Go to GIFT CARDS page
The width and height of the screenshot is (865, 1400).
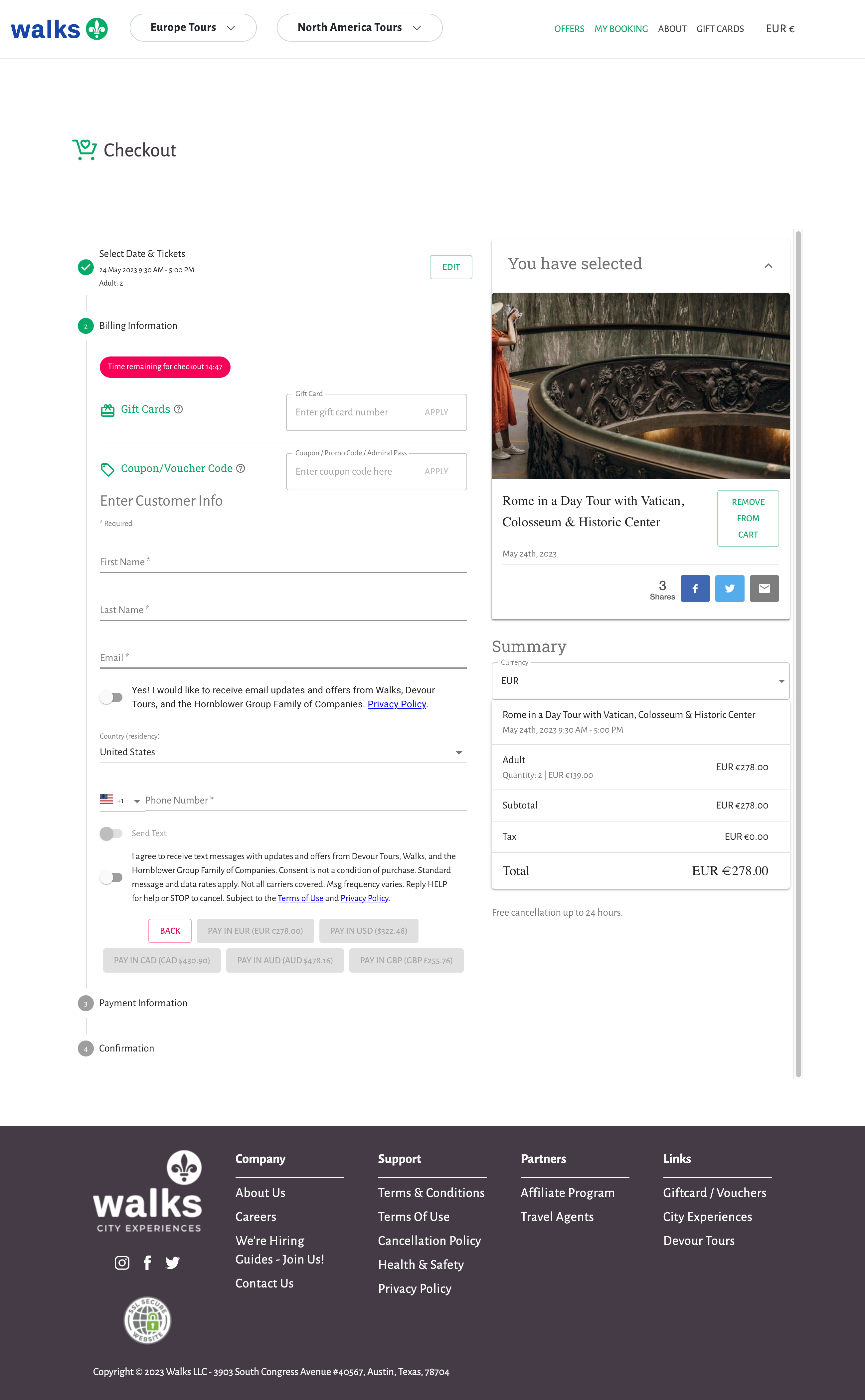[x=720, y=29]
